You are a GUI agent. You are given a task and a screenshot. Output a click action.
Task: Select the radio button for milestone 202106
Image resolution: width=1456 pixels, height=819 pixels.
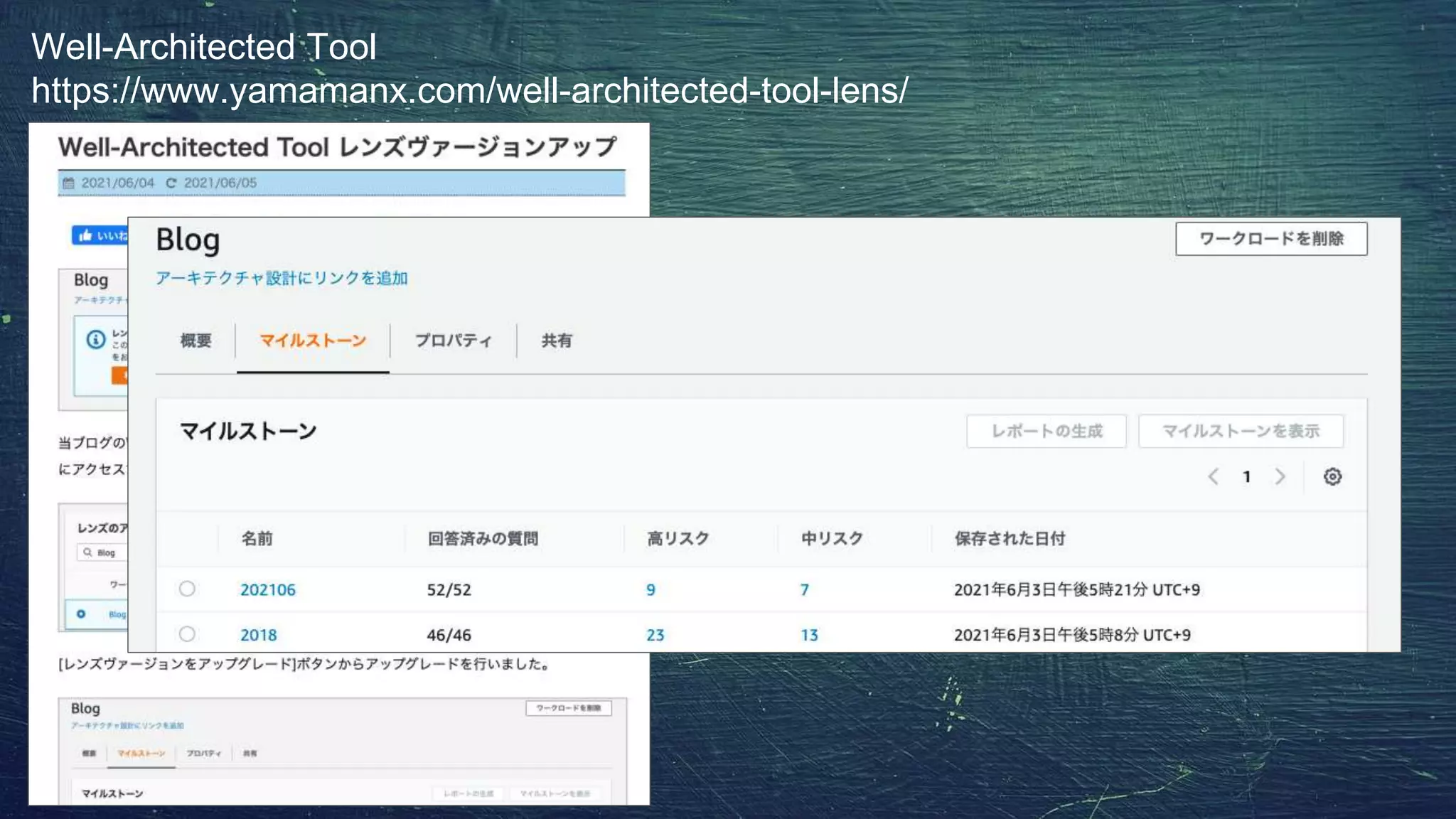tap(187, 589)
